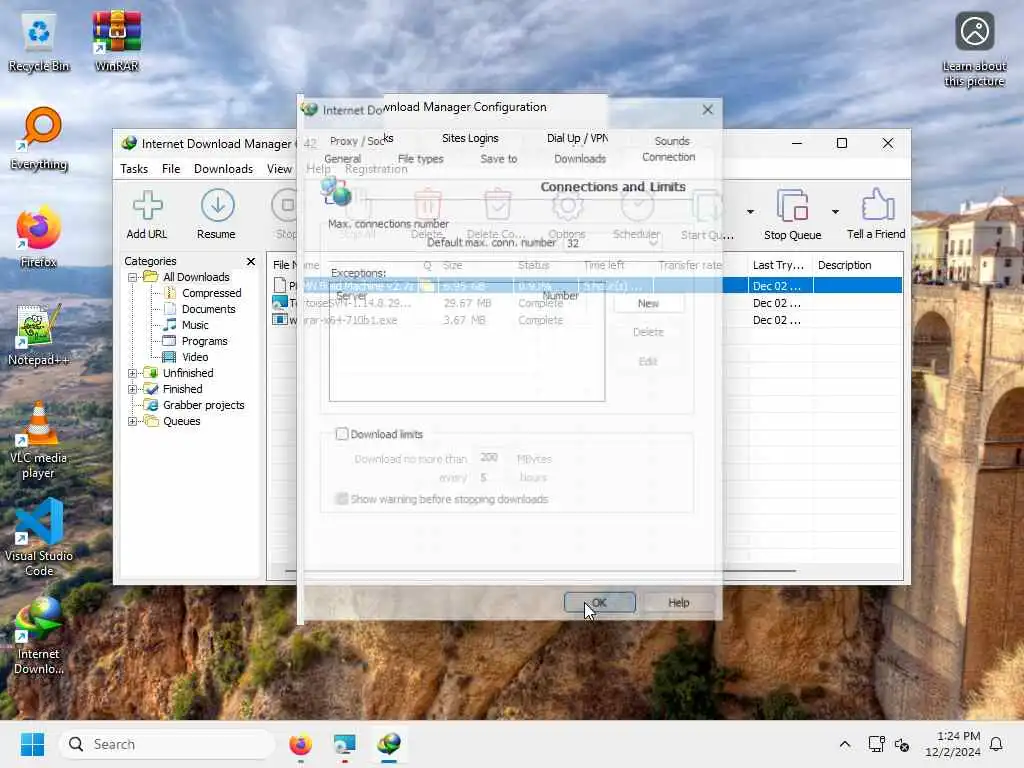This screenshot has height=768, width=1024.
Task: Switch to the General tab
Action: point(342,159)
